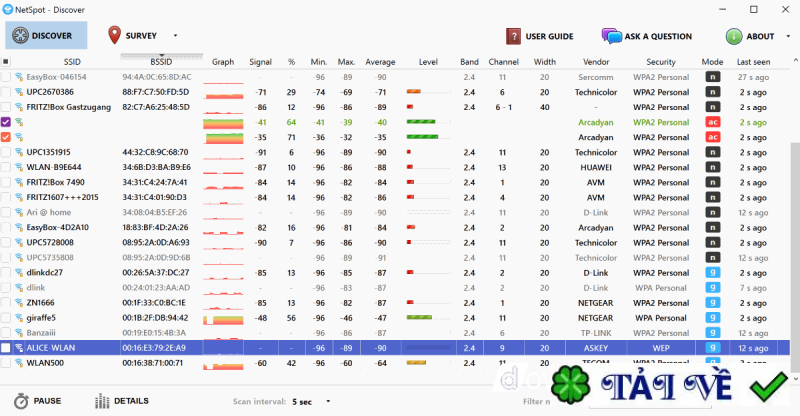
Task: Check the UPC2670386 network checkbox
Action: pyautogui.click(x=6, y=92)
